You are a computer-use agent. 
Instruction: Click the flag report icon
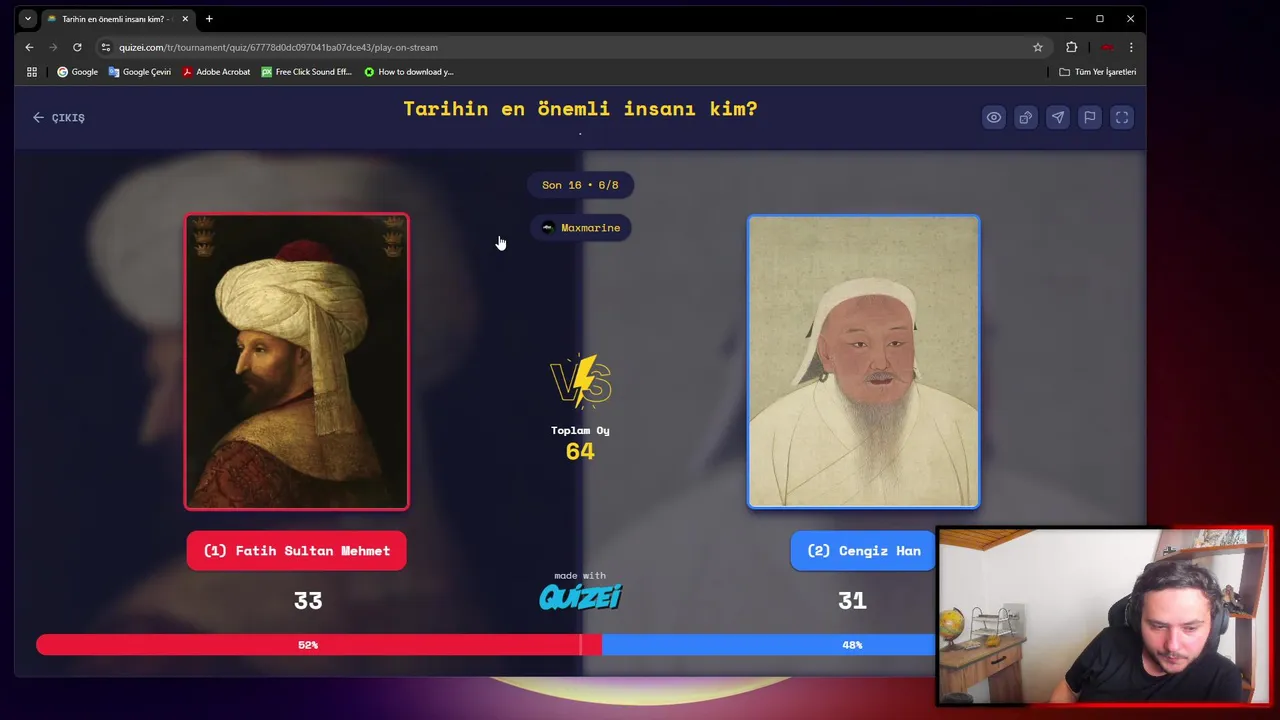(x=1090, y=118)
